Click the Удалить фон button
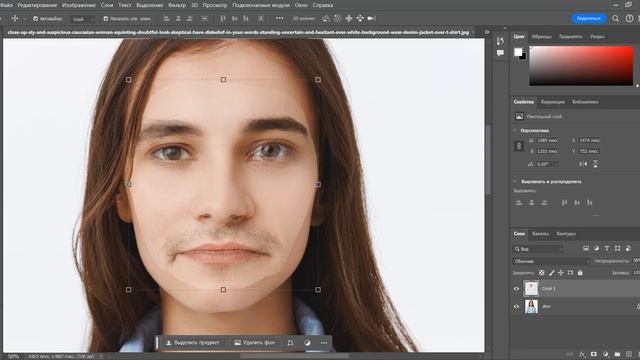Viewport: 640px width, 360px height. 254,343
